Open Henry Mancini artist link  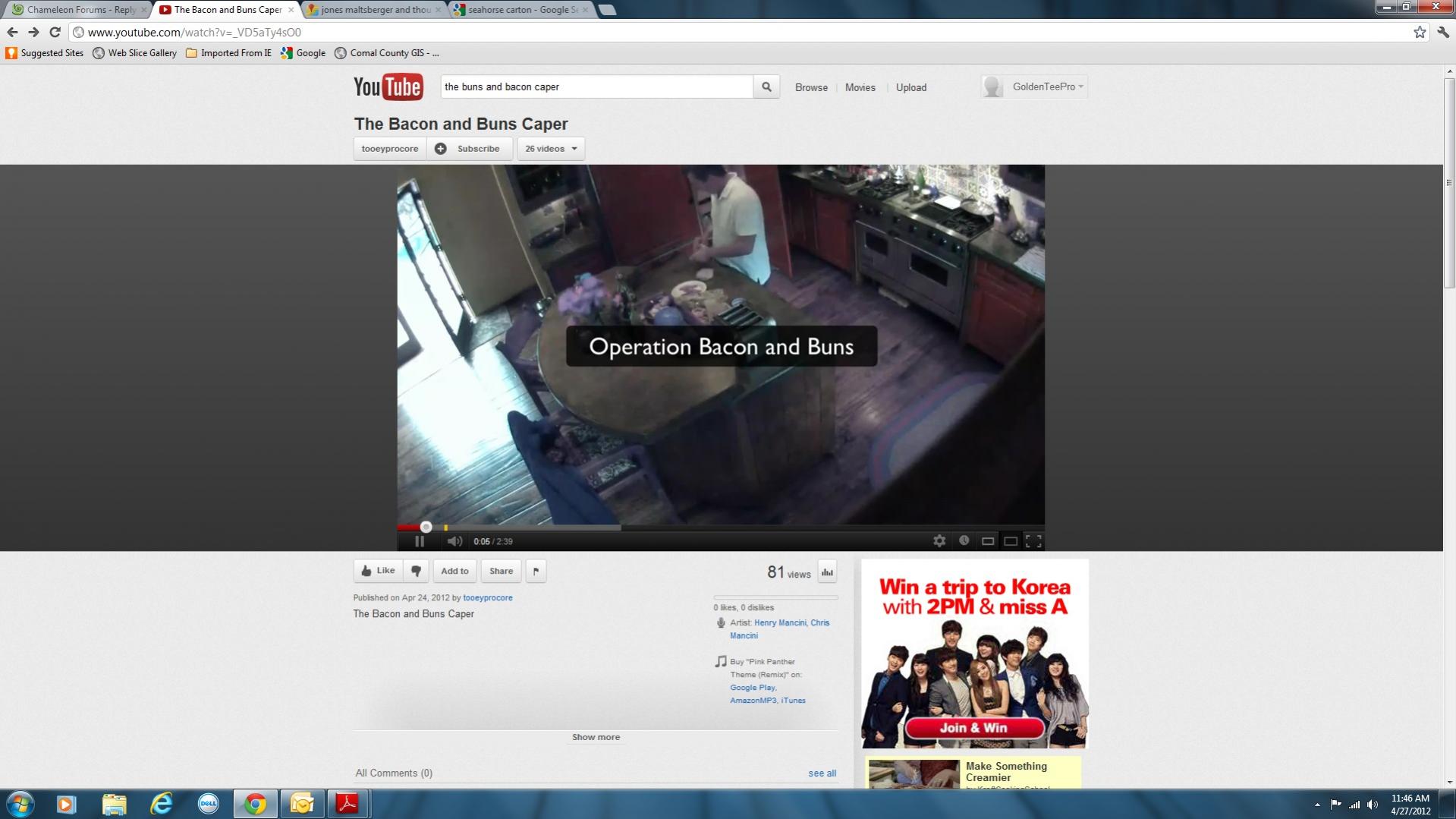(780, 622)
